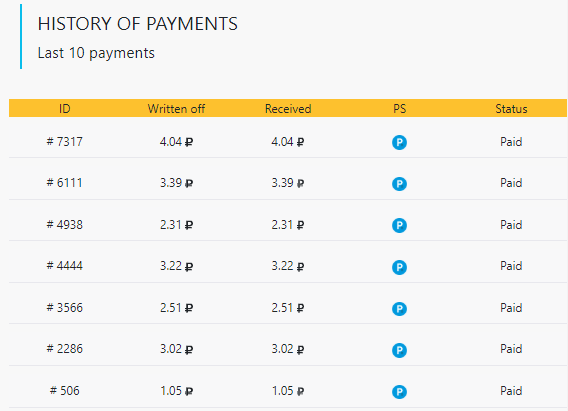Click the Payeer icon for payment 6111
568x411 pixels.
(x=399, y=184)
